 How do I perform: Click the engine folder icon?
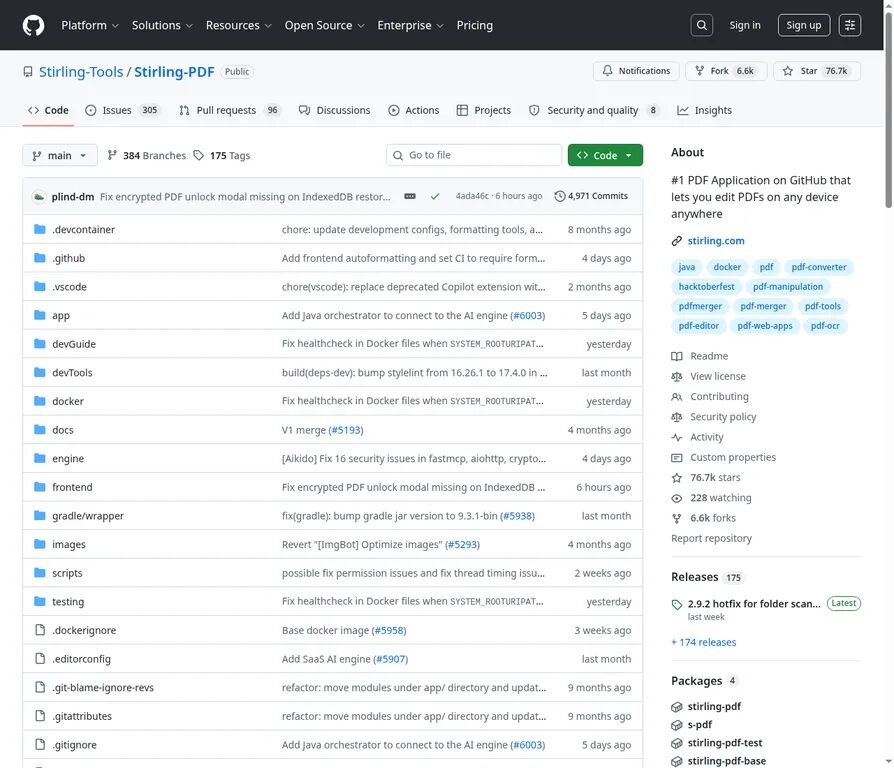point(39,458)
